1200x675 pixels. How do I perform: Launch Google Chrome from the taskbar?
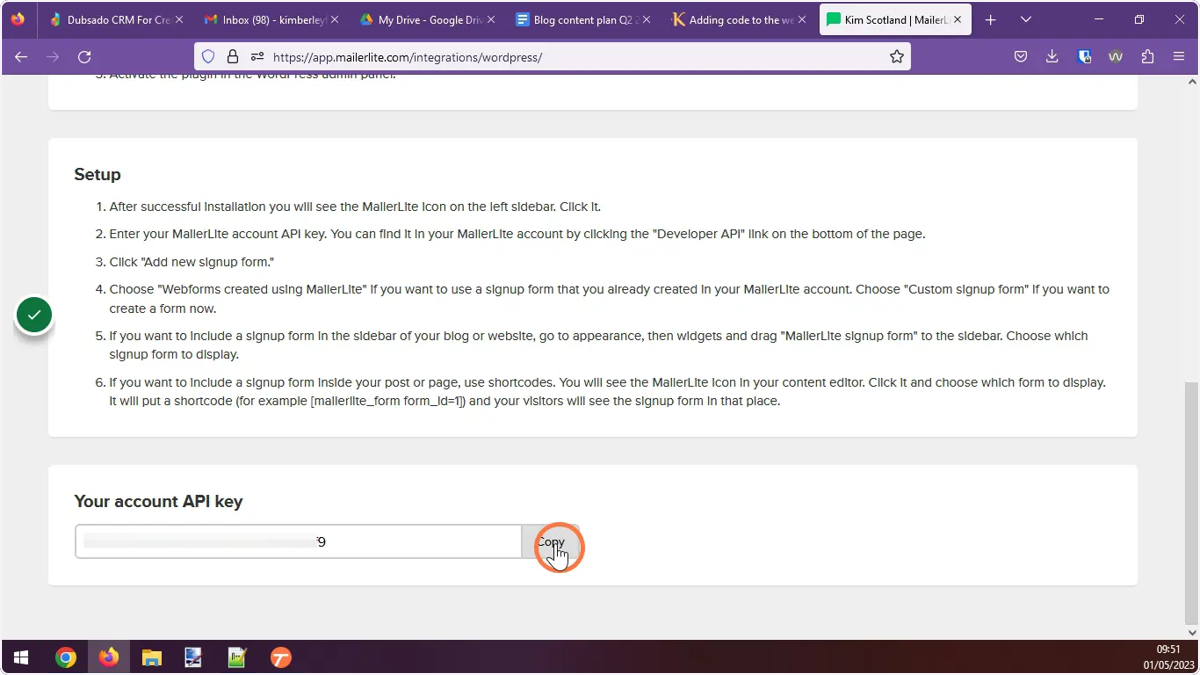[66, 657]
